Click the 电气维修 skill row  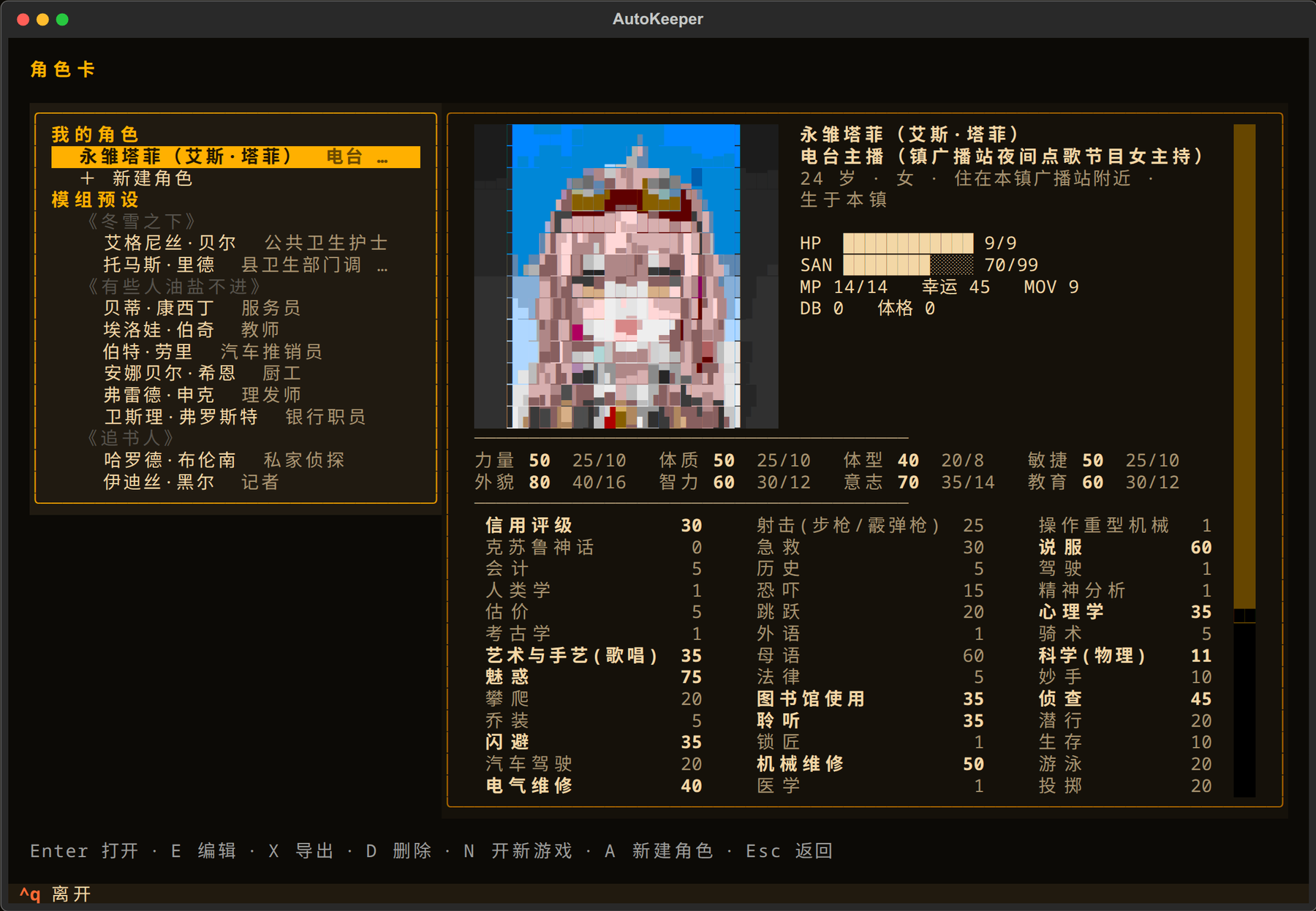coord(594,786)
